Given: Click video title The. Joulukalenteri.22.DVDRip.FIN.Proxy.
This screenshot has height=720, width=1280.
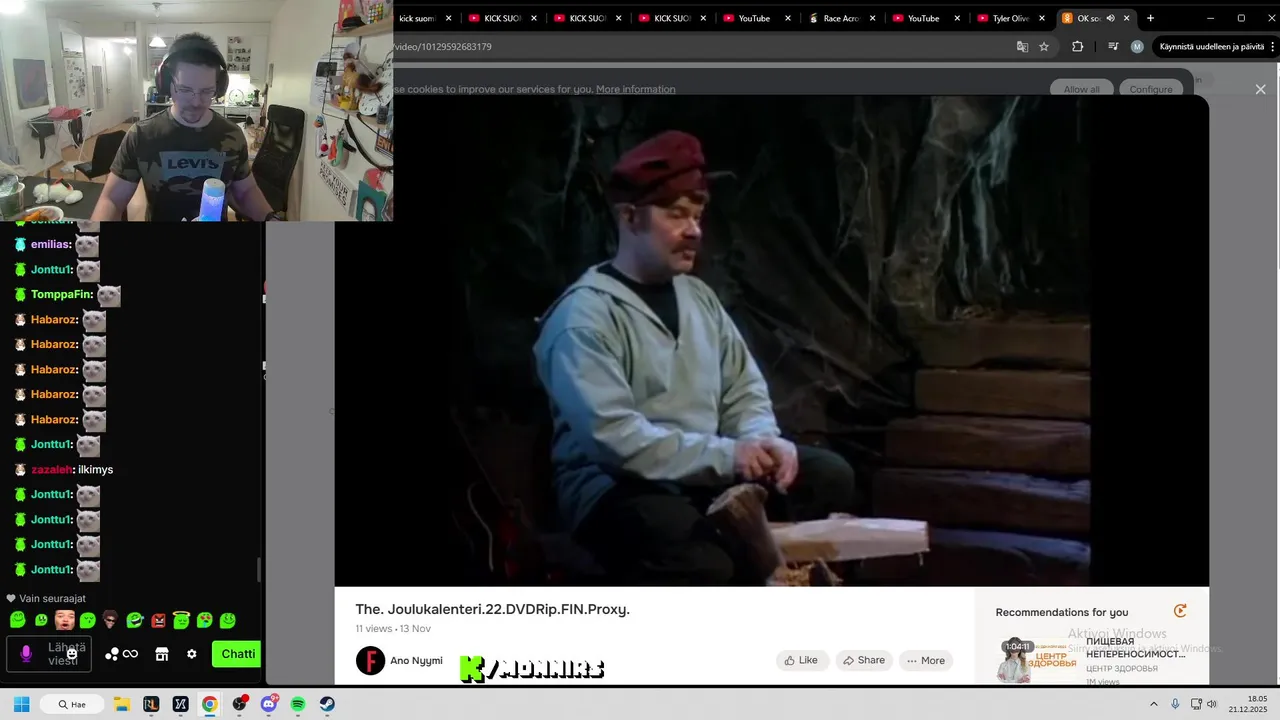Looking at the screenshot, I should pos(492,609).
